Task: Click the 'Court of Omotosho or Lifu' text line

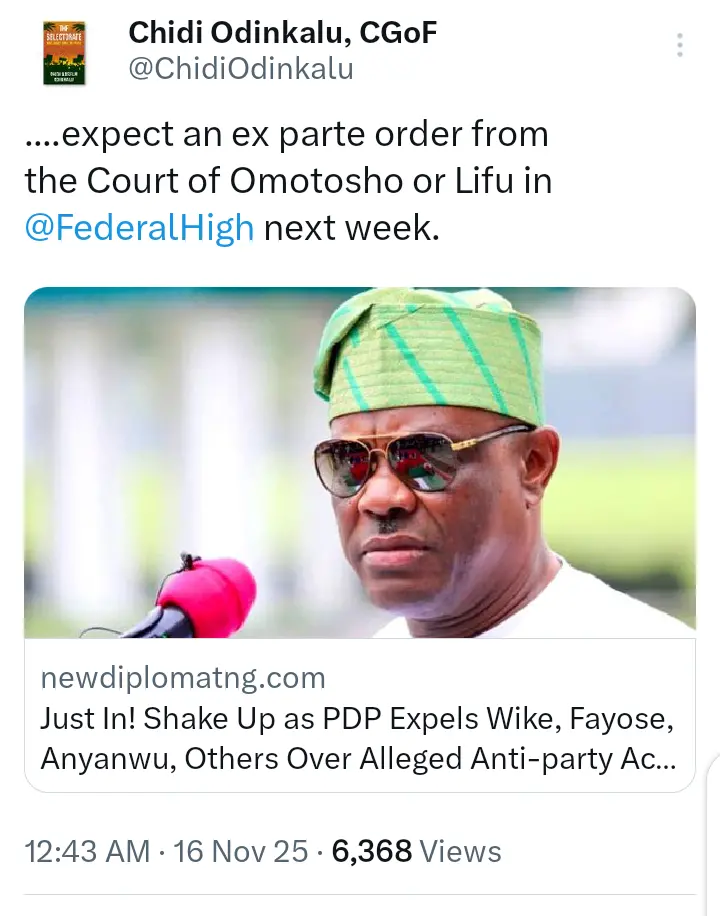Action: (290, 181)
